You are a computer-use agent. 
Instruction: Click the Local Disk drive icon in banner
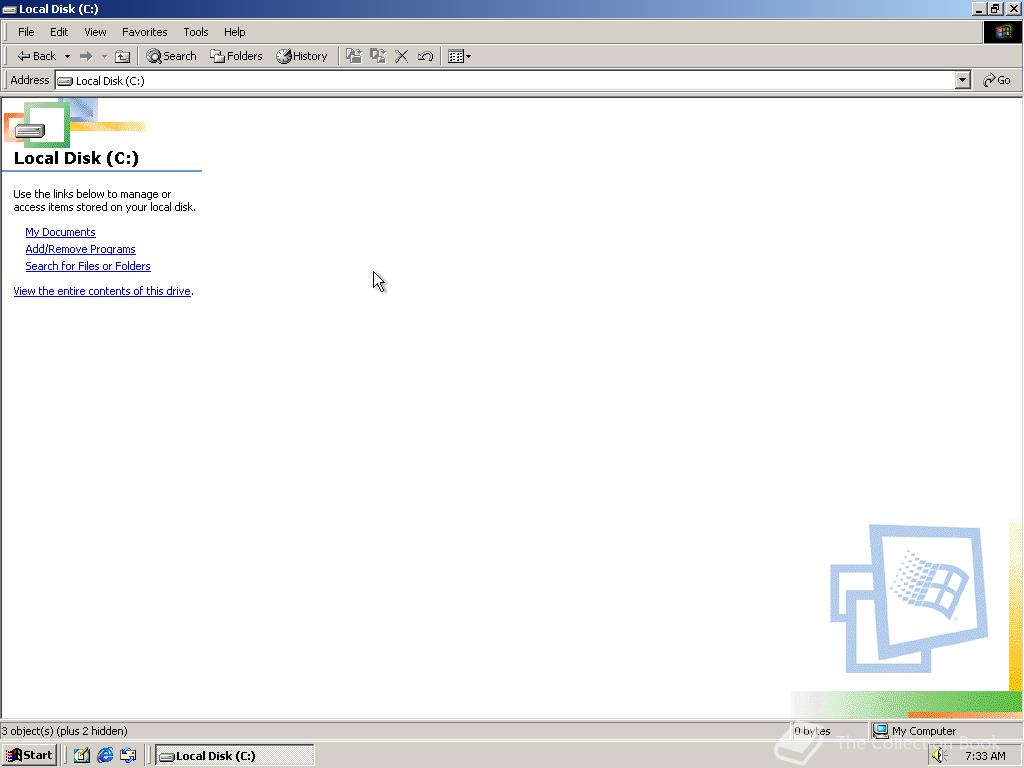(x=30, y=131)
